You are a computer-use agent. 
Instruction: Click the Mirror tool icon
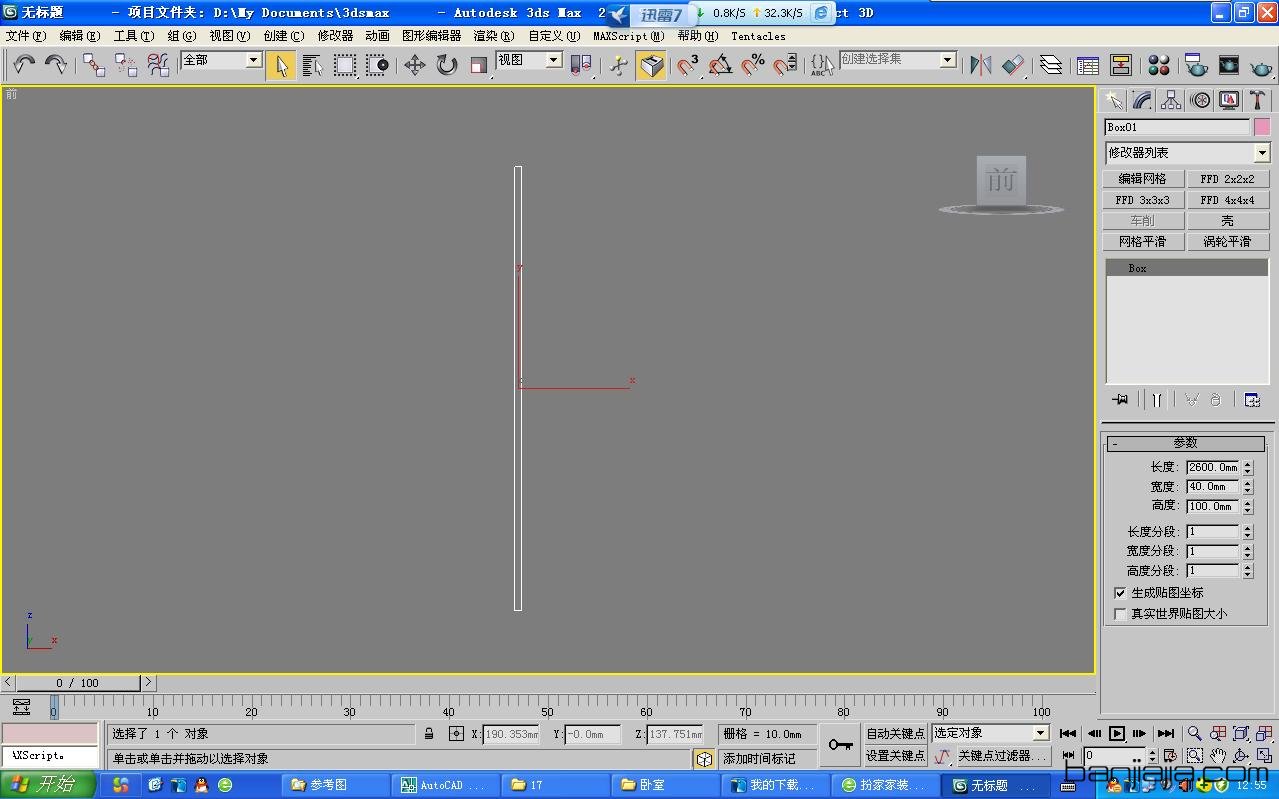(981, 65)
